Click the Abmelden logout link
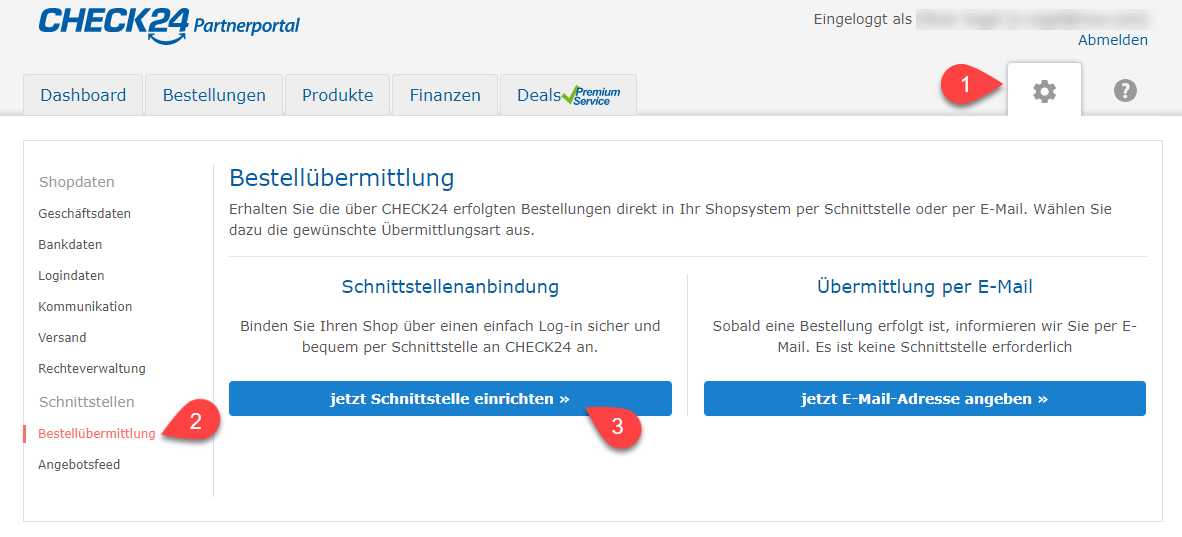 [1112, 40]
